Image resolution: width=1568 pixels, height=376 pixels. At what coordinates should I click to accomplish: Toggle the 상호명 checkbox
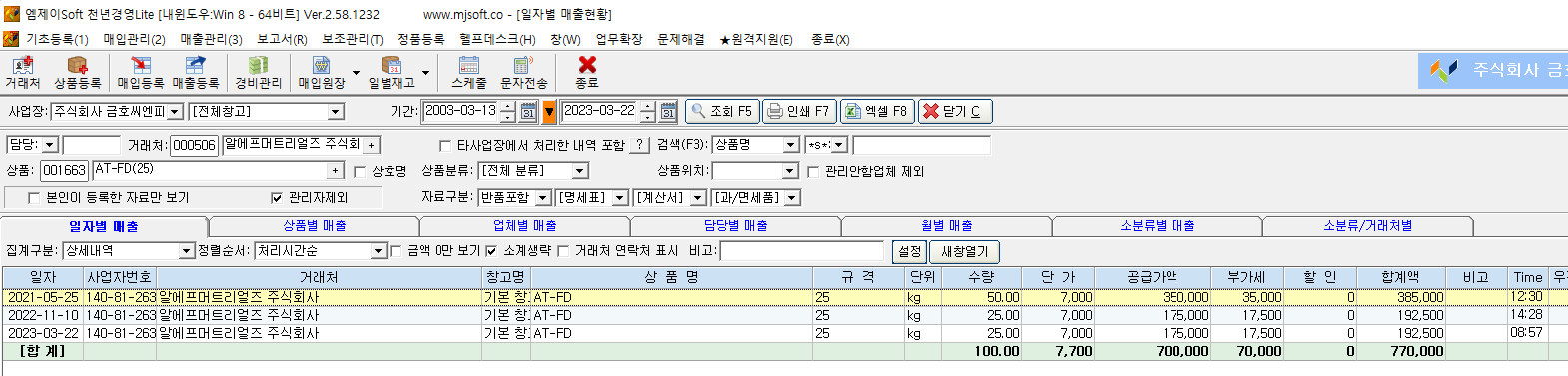360,172
